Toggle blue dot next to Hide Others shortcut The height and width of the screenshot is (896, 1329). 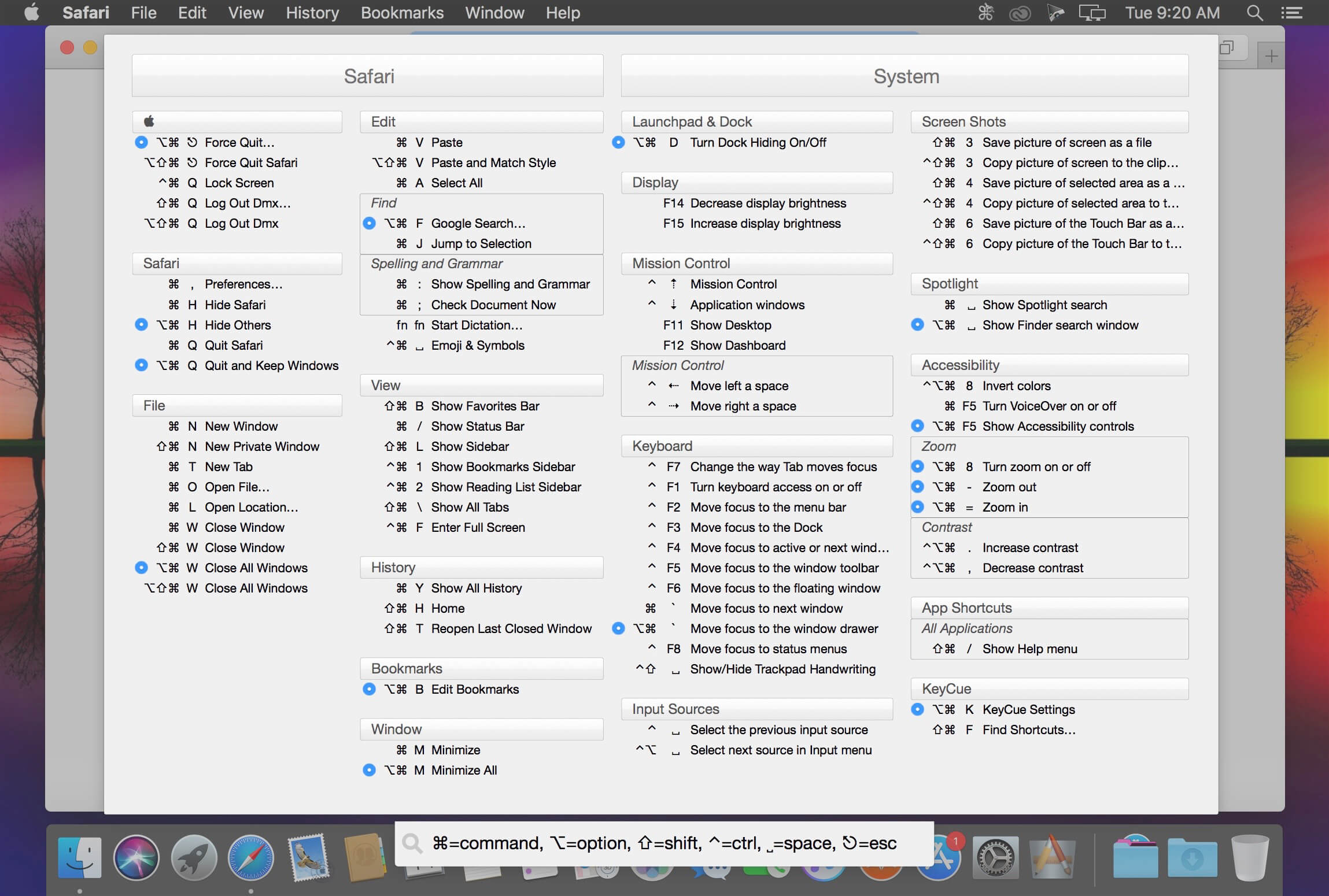143,324
